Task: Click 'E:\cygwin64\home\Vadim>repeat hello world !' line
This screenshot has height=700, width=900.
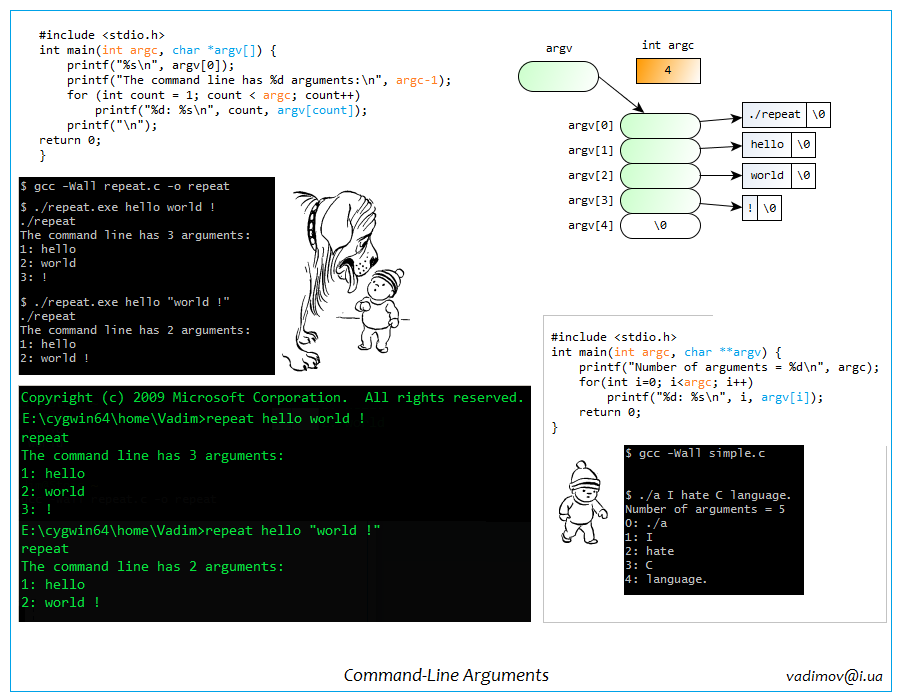Action: tap(193, 419)
